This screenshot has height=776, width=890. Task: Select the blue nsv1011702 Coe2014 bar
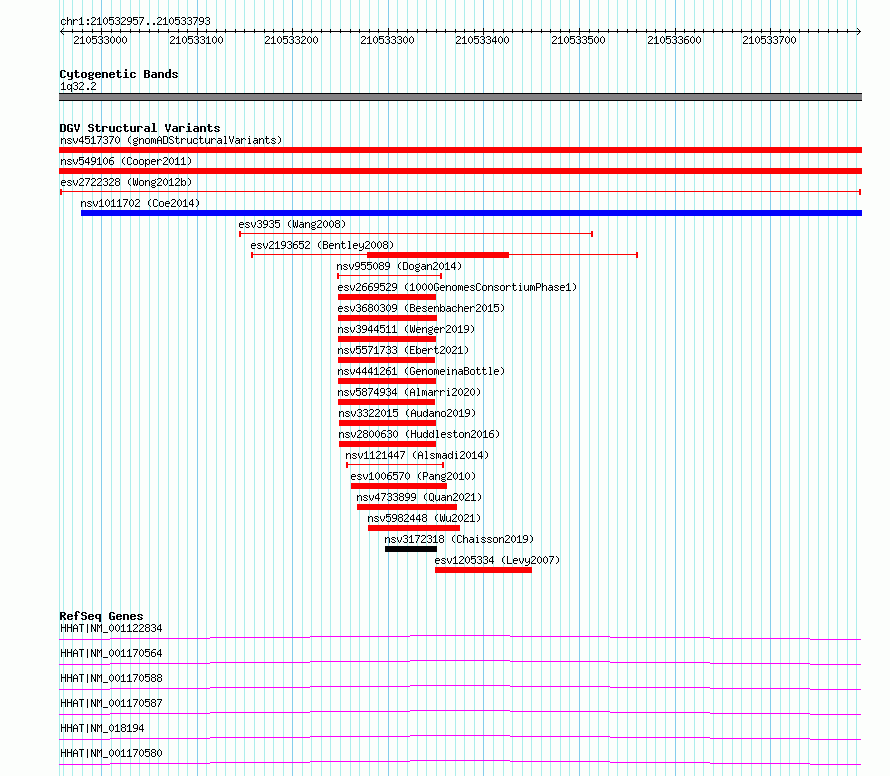pyautogui.click(x=471, y=213)
